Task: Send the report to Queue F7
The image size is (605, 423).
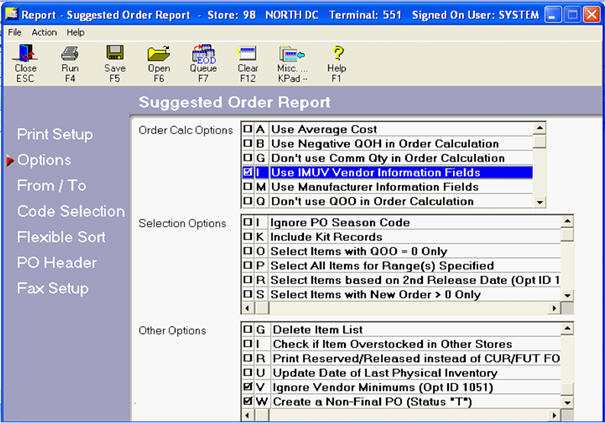Action: (203, 60)
